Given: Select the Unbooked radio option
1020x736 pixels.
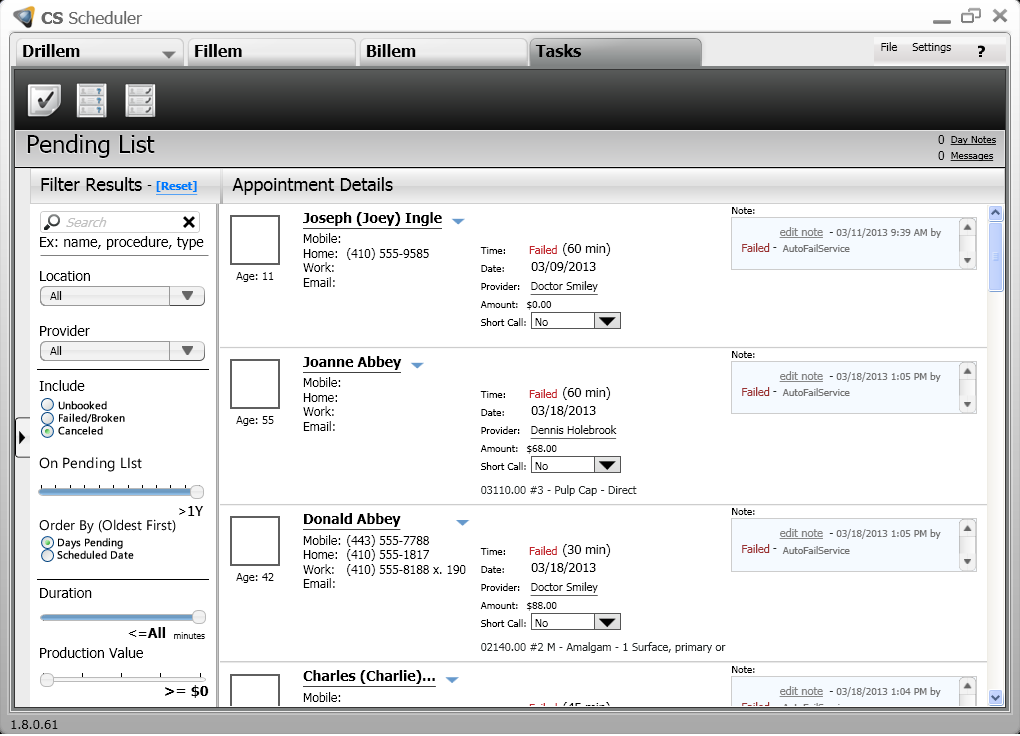Looking at the screenshot, I should (47, 405).
